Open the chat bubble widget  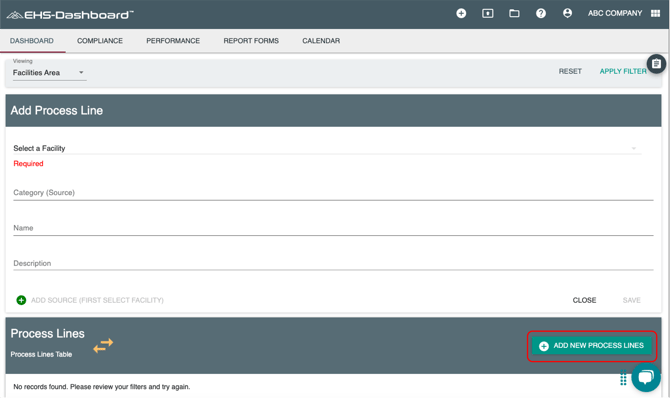(x=646, y=377)
